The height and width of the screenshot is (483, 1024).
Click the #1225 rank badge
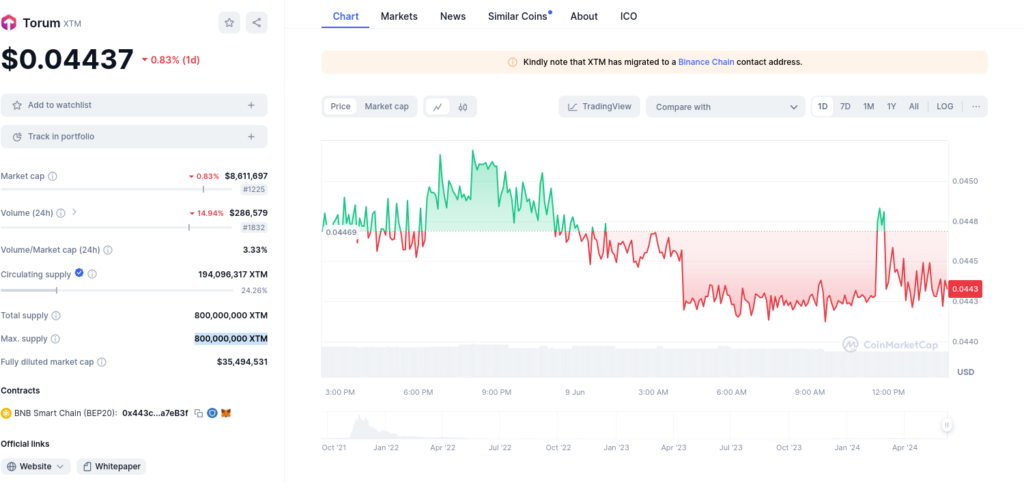pos(254,189)
